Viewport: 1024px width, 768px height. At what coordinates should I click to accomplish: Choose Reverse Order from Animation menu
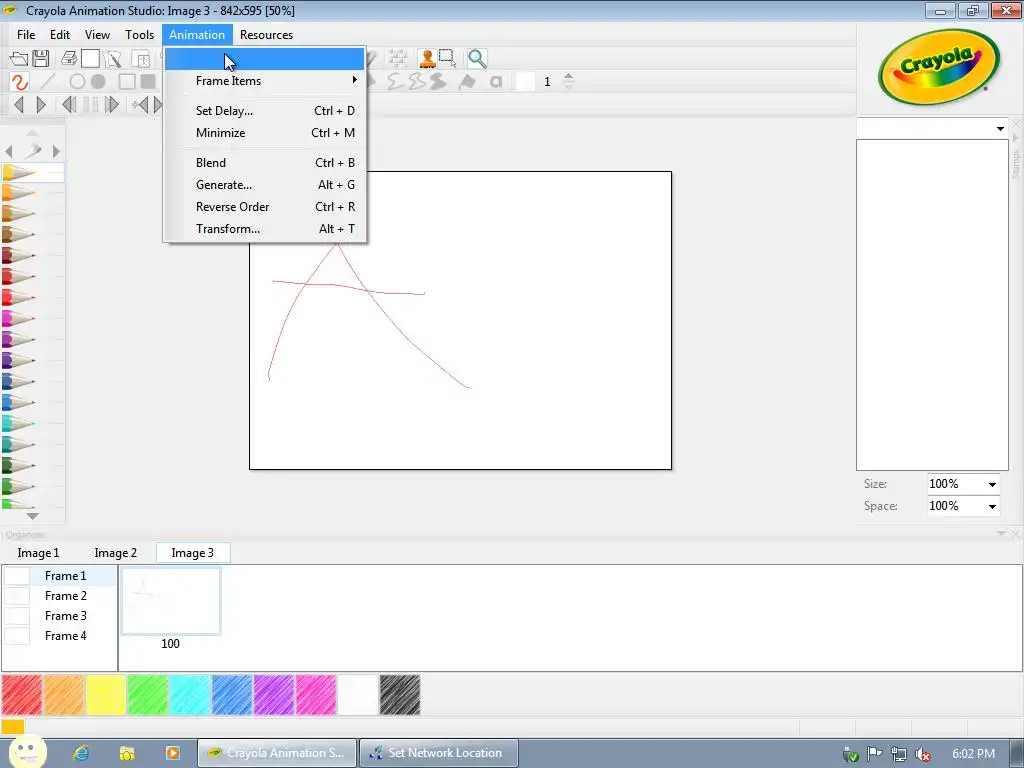[264, 207]
